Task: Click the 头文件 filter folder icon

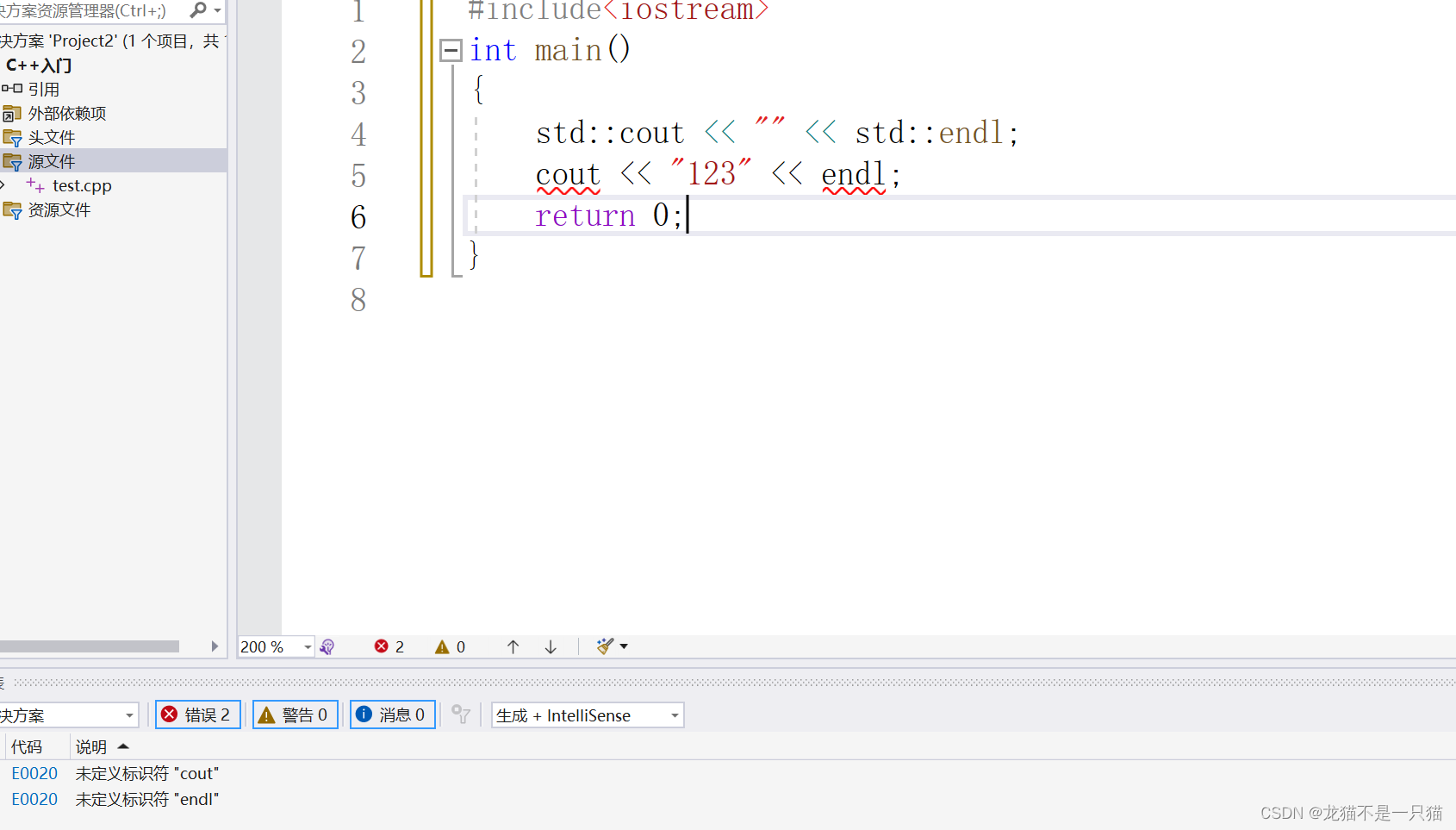Action: (12, 138)
